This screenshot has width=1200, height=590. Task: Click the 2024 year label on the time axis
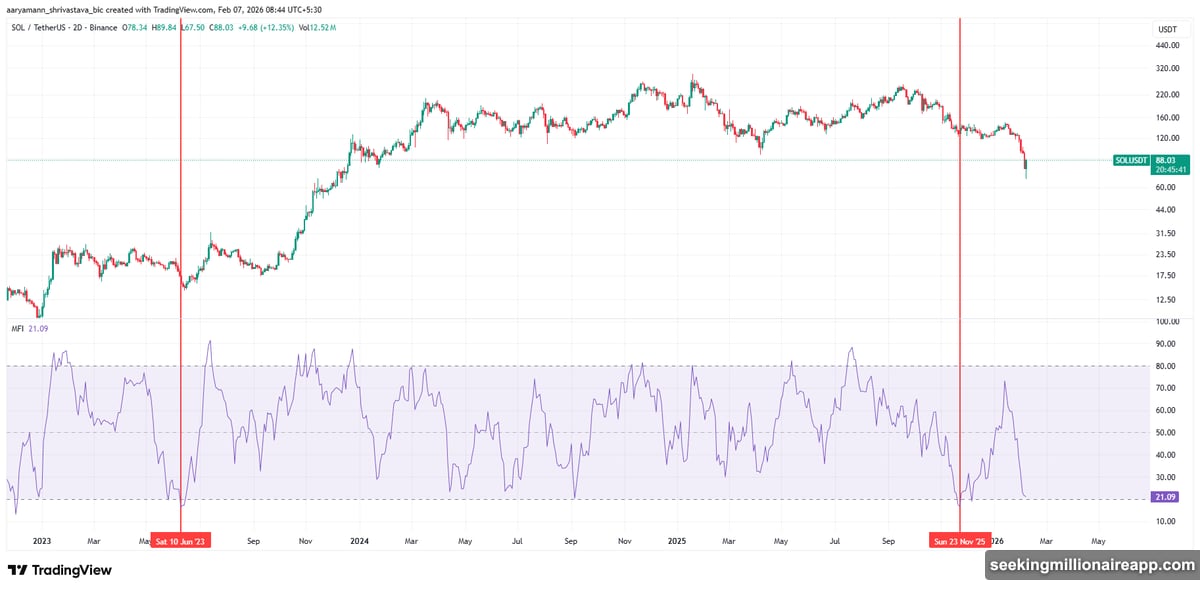(x=359, y=541)
